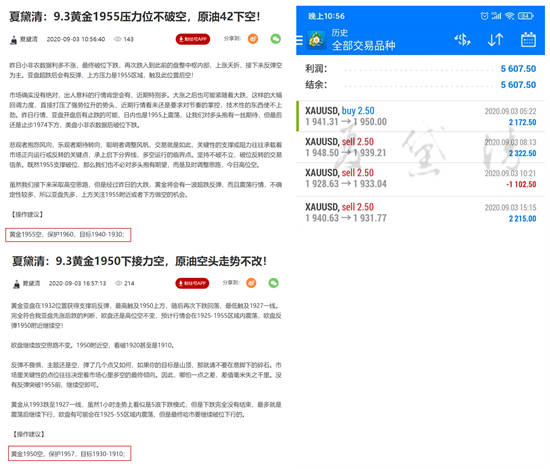The width and height of the screenshot is (550, 469).
Task: Click red APP download button in first article
Action: click(x=193, y=39)
